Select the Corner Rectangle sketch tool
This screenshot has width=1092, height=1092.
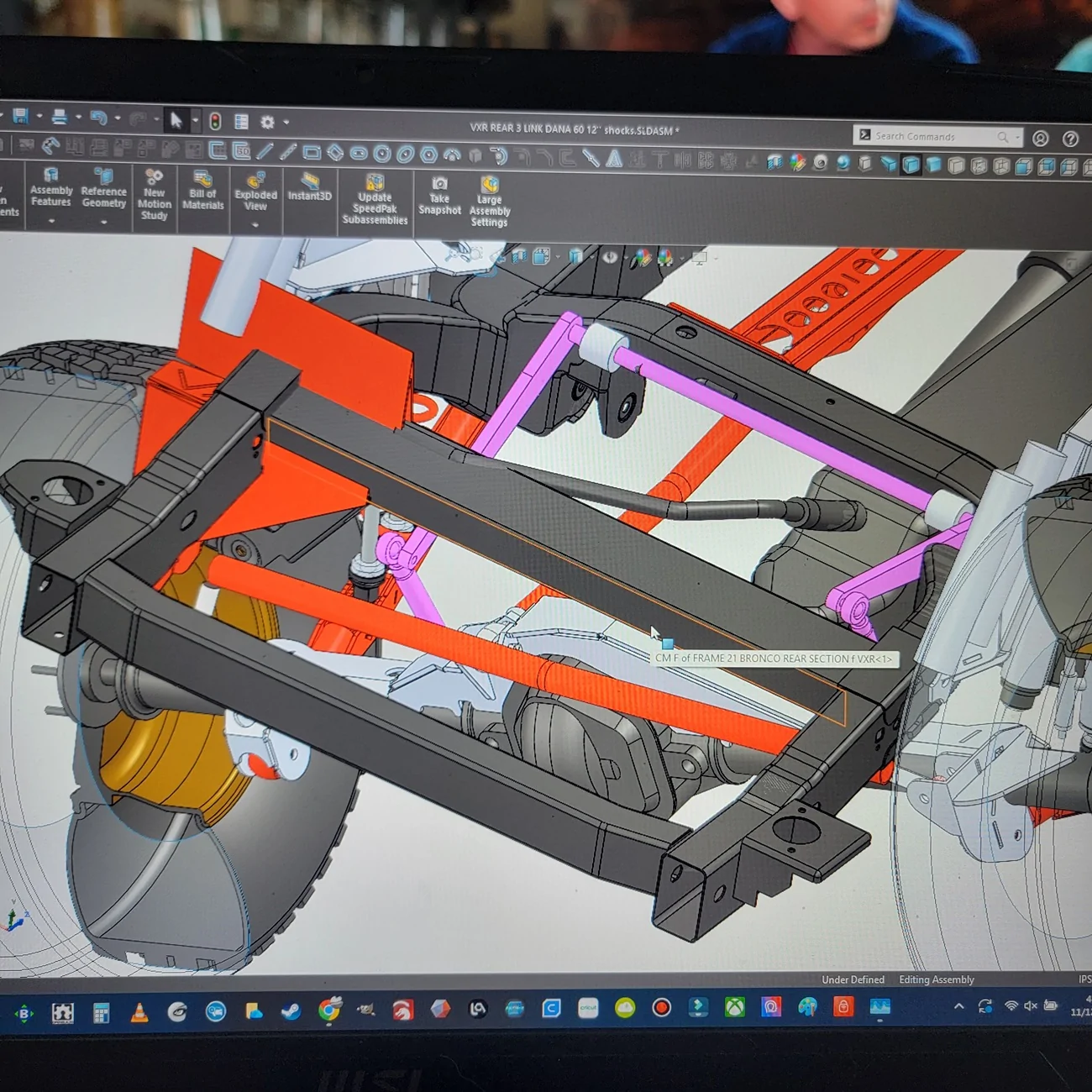tap(312, 153)
